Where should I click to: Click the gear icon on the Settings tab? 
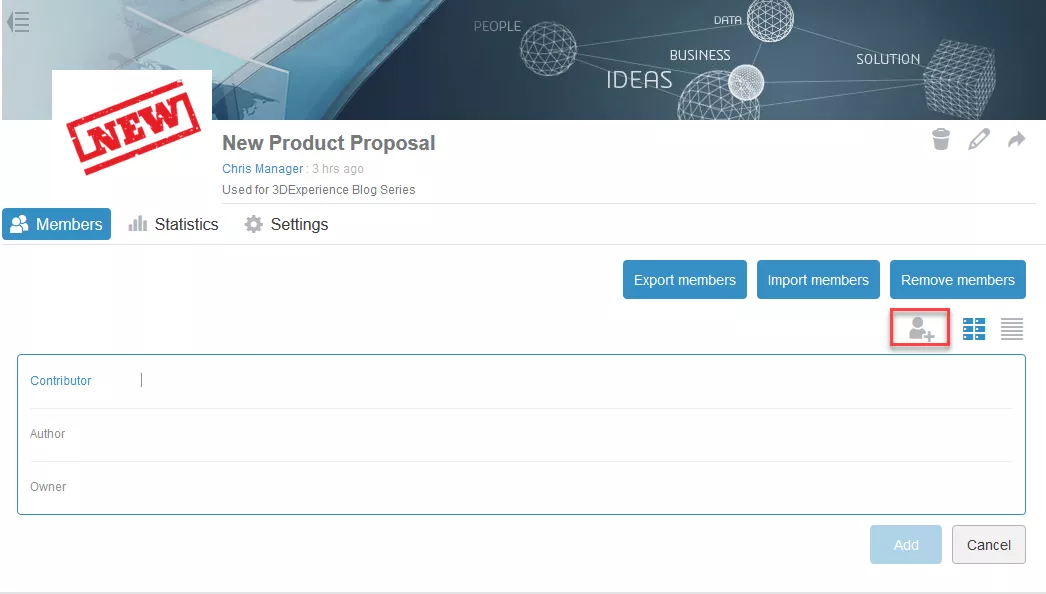[253, 224]
